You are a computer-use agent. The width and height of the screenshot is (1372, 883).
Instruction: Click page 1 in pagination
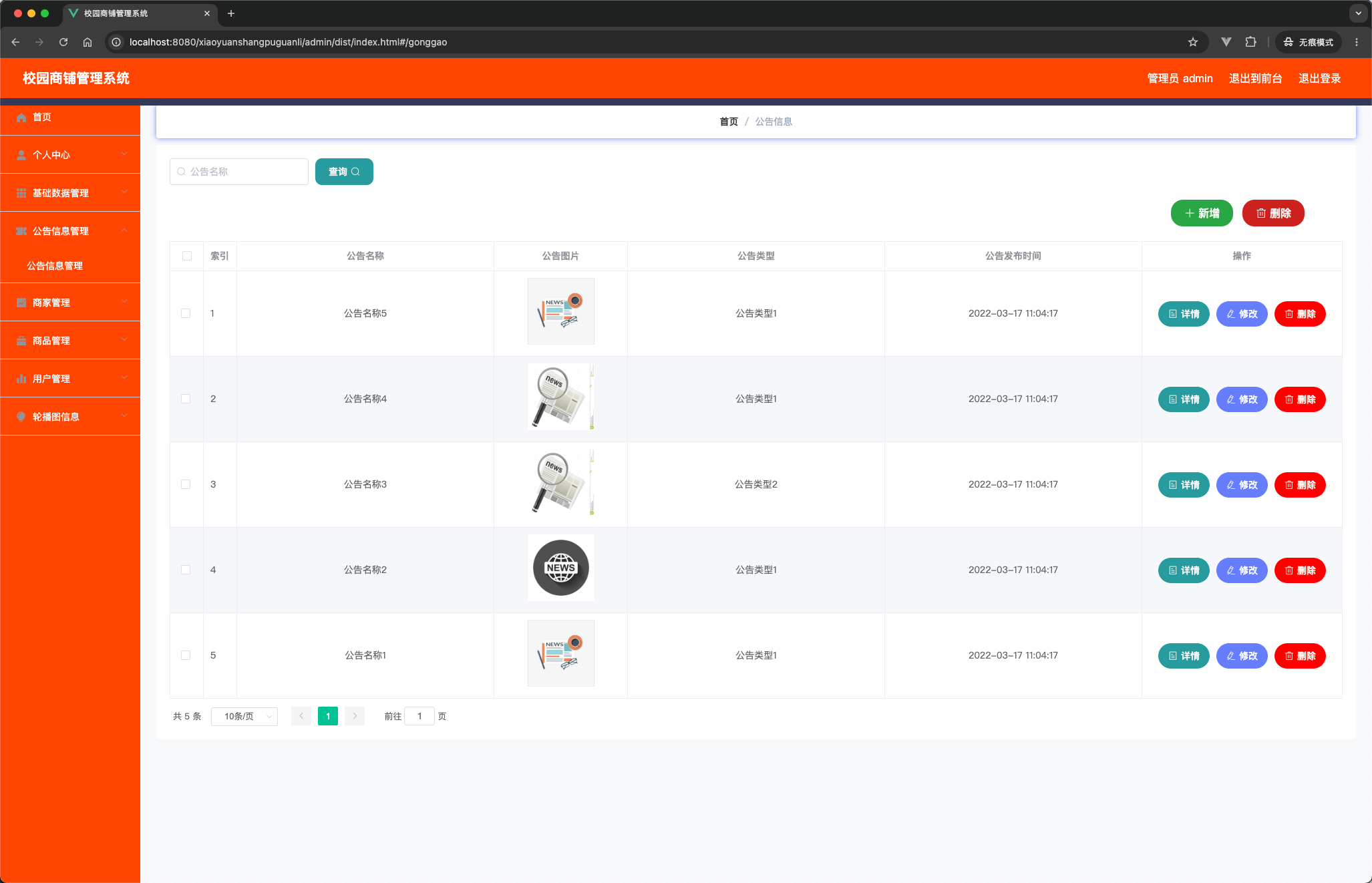328,716
